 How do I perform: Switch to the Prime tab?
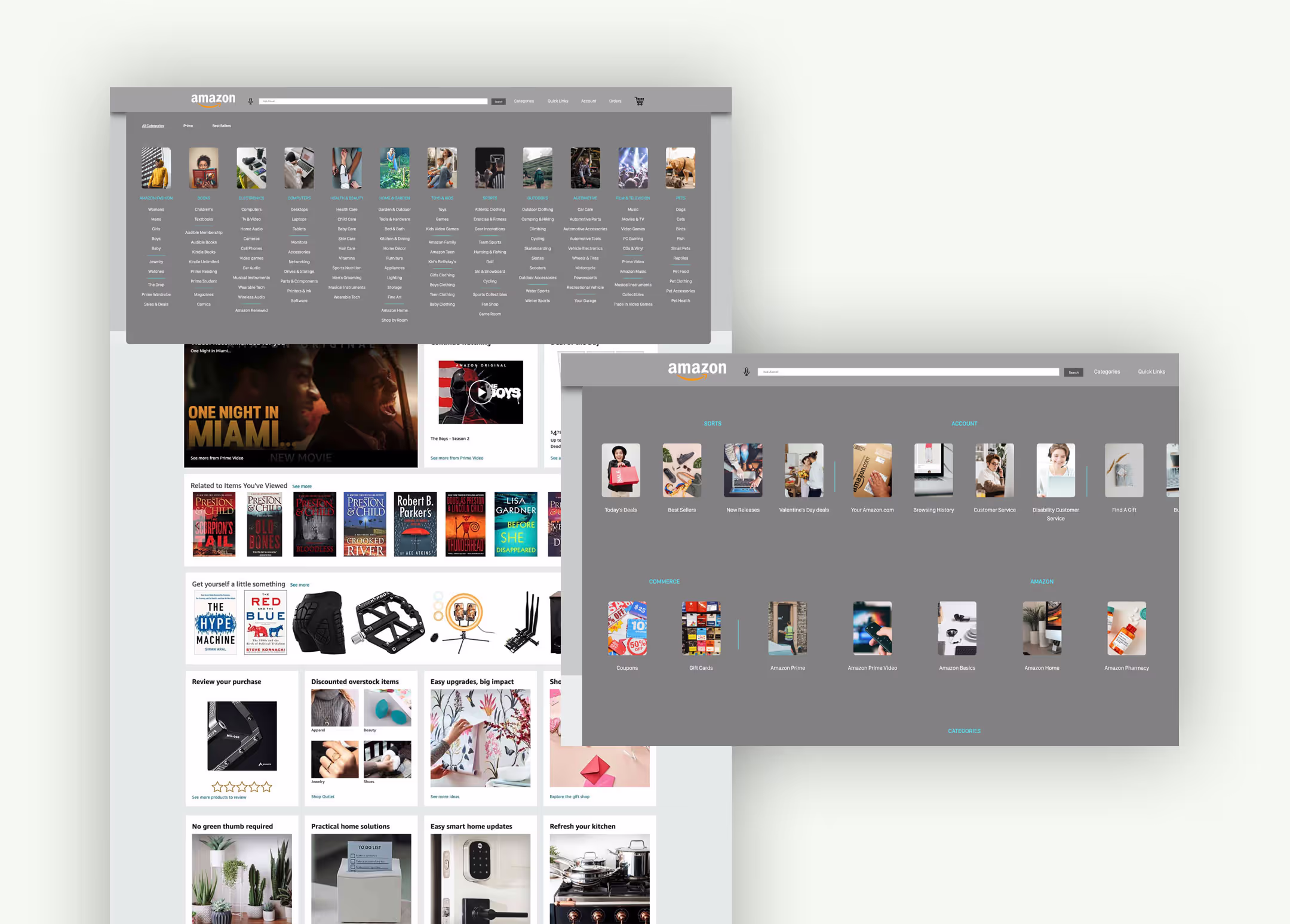[x=188, y=126]
